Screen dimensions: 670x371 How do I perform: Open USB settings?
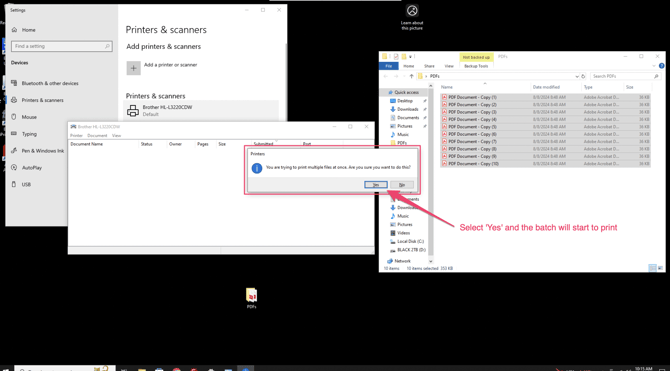[x=26, y=184]
